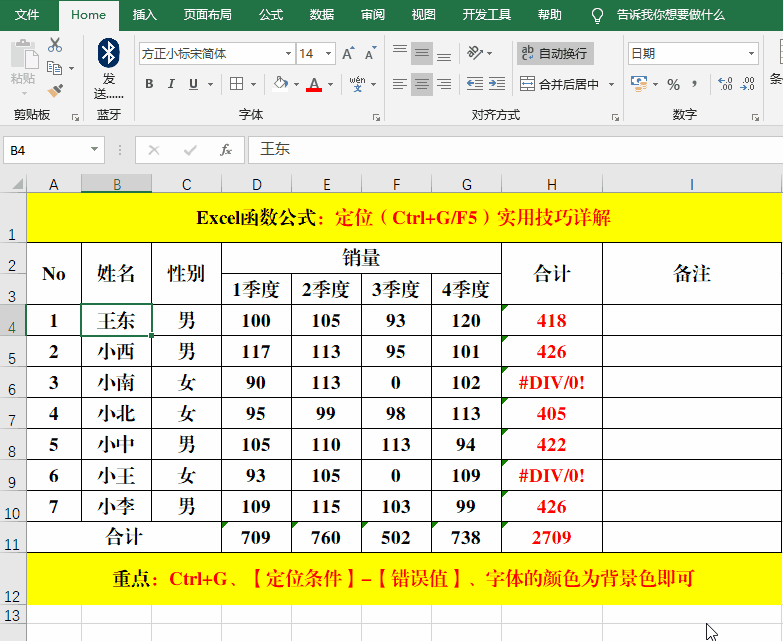Click the increase font size icon
The width and height of the screenshot is (783, 641).
point(348,54)
